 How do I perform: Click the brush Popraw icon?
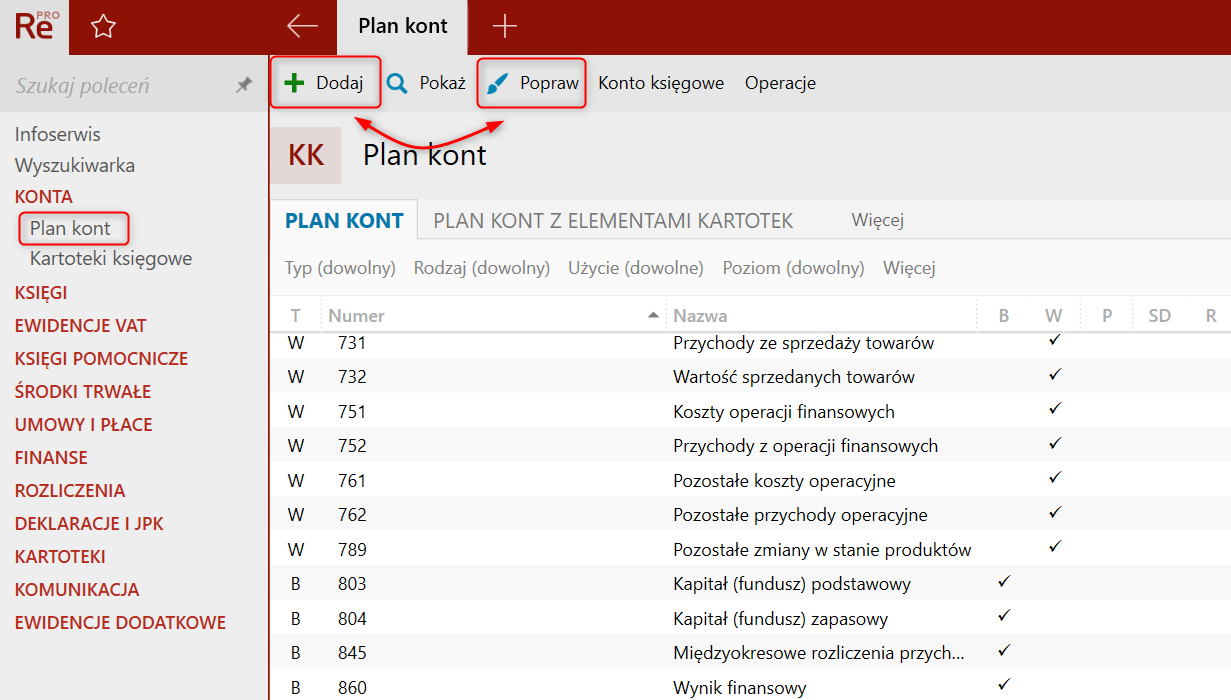coord(497,84)
